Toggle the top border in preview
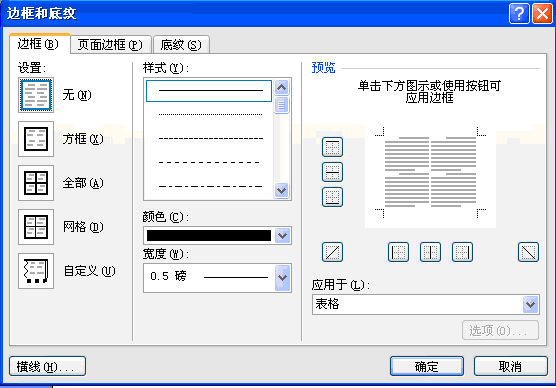The width and height of the screenshot is (556, 388). [332, 147]
